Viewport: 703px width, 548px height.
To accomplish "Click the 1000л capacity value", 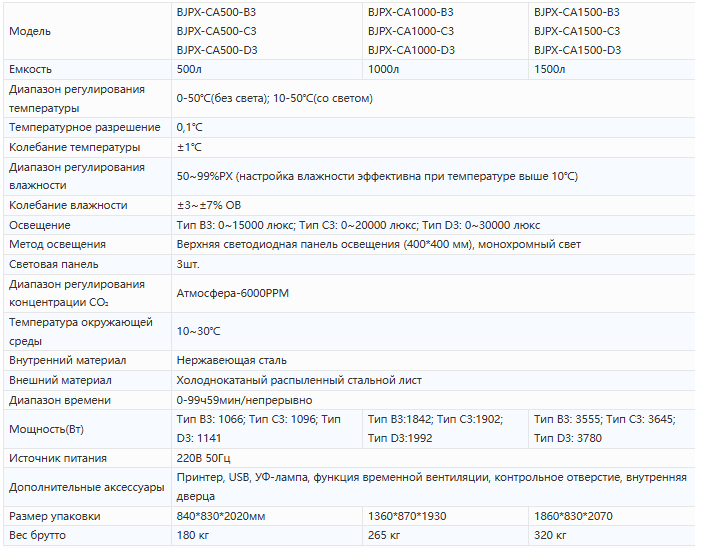I will click(383, 70).
